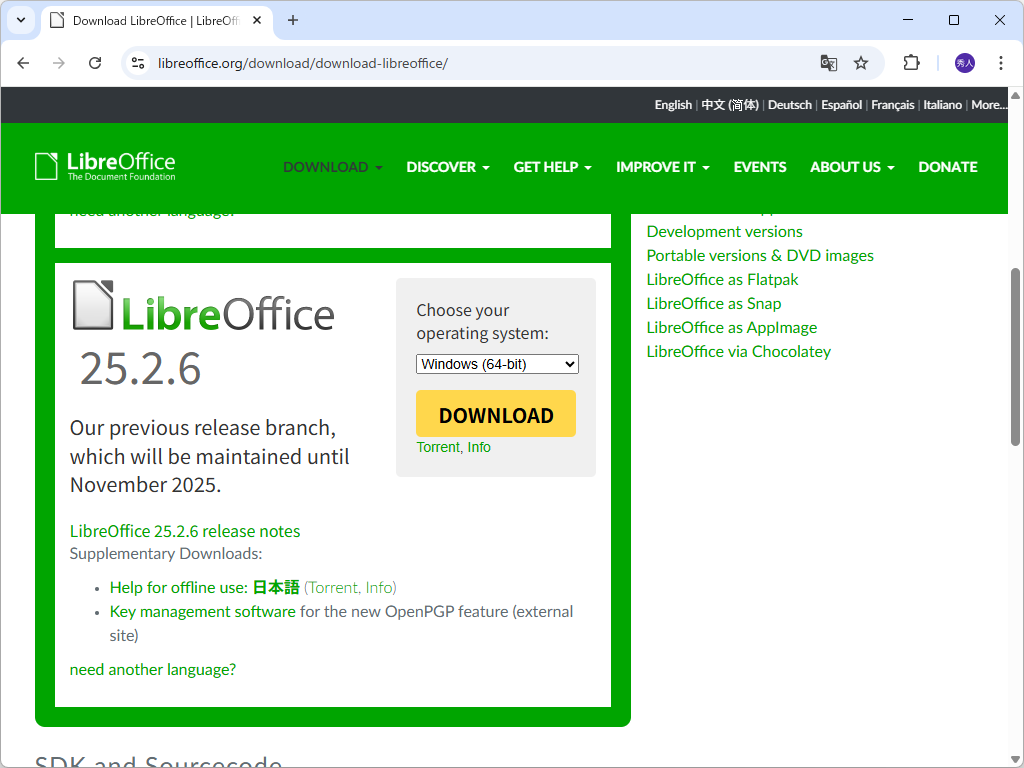Screen dimensions: 1024x768
Task: Expand the DISCOVER navigation menu
Action: (x=447, y=167)
